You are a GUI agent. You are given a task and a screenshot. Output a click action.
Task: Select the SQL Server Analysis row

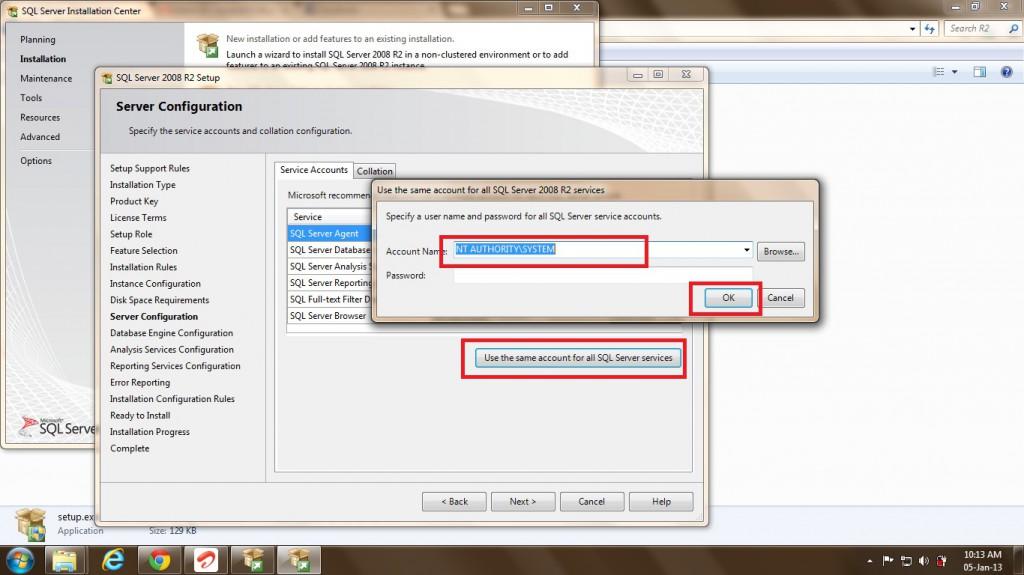(x=330, y=266)
